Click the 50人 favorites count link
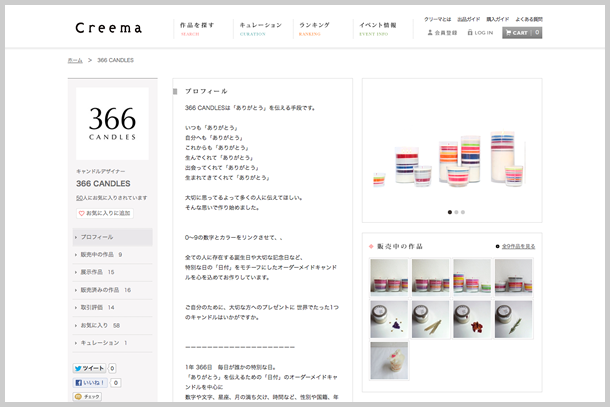The image size is (610, 407). 79,198
